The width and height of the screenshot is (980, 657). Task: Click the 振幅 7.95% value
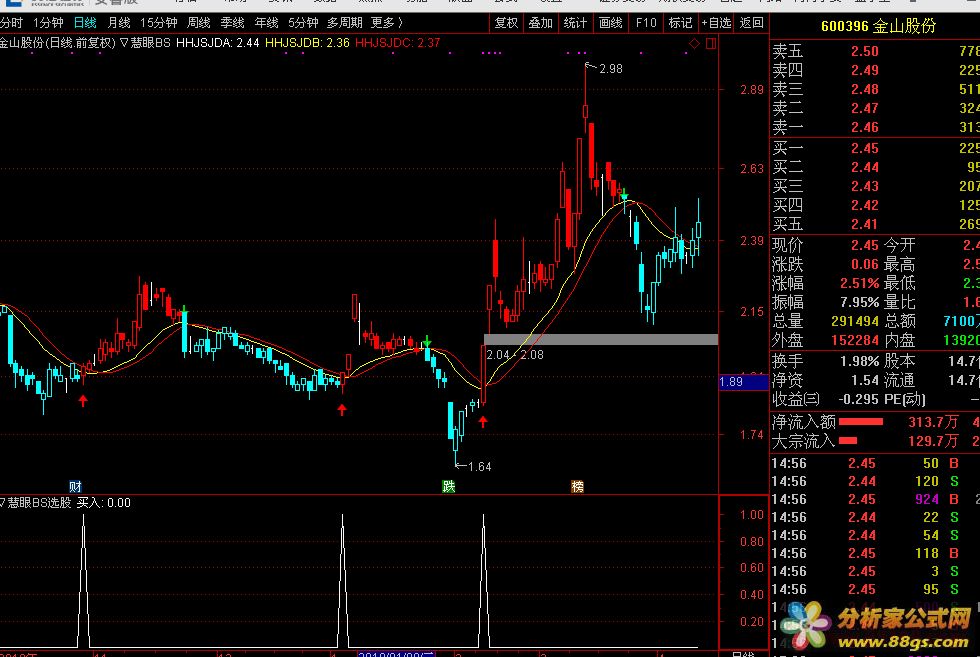click(x=859, y=303)
